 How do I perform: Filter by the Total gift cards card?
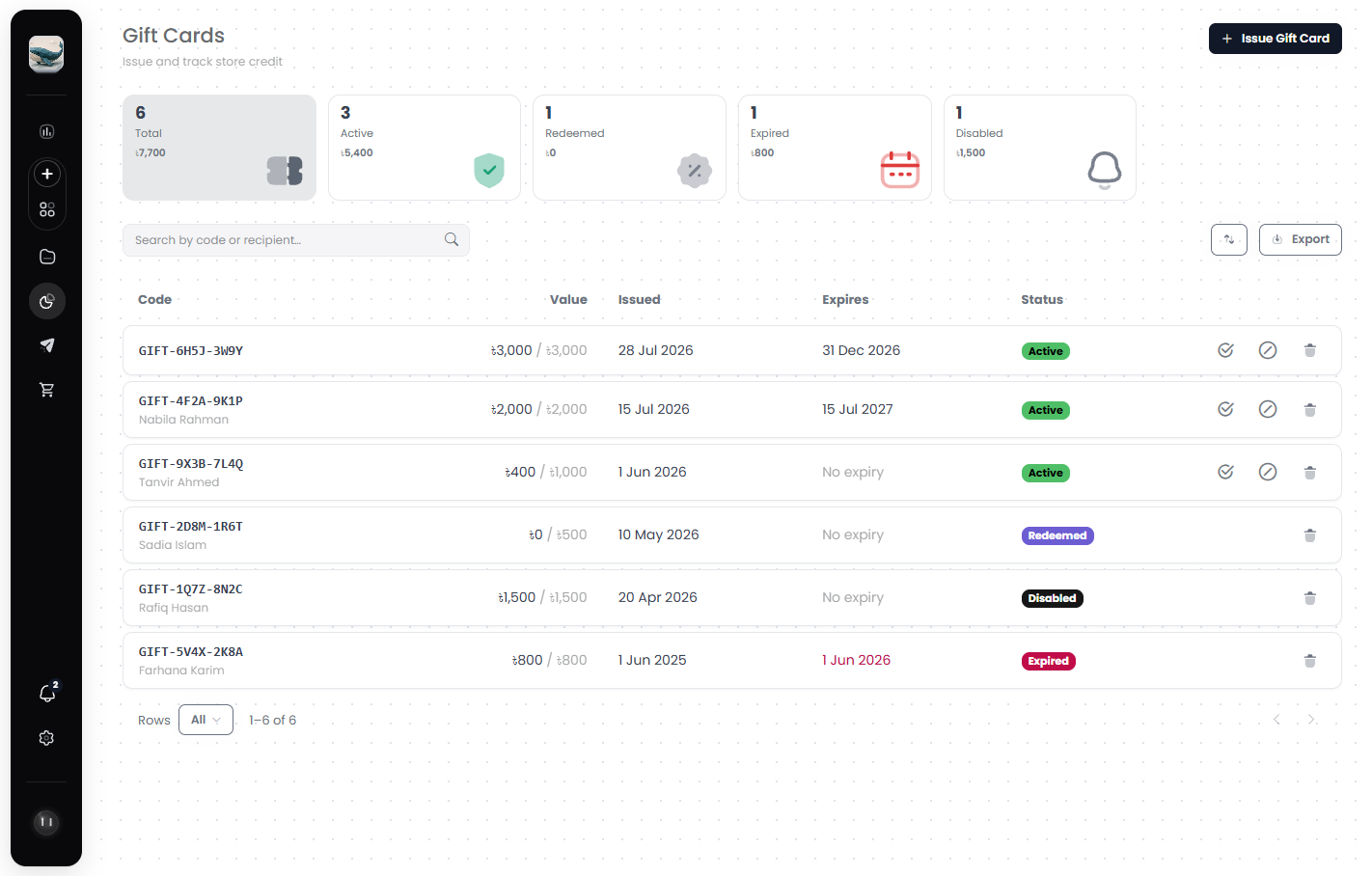click(219, 148)
